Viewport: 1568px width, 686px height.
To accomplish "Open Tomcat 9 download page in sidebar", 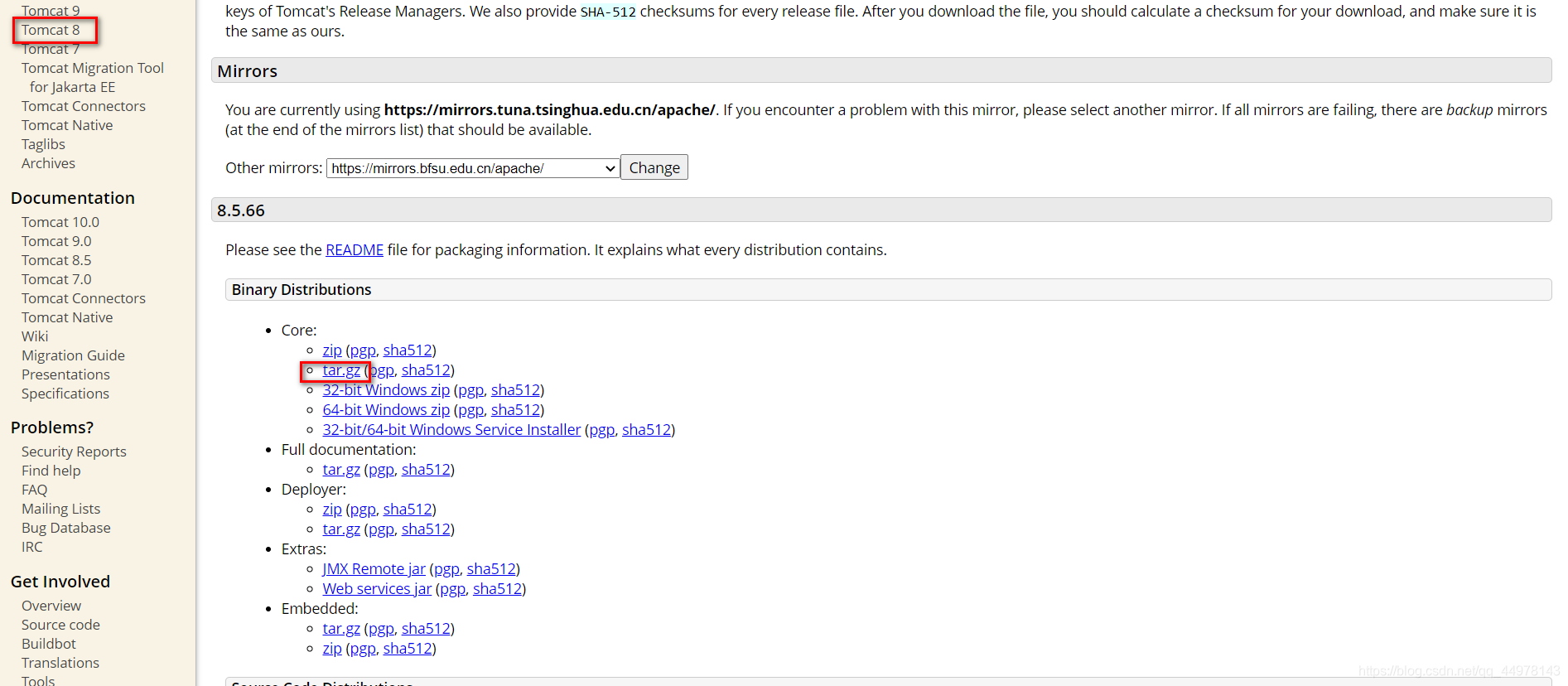I will coord(51,11).
